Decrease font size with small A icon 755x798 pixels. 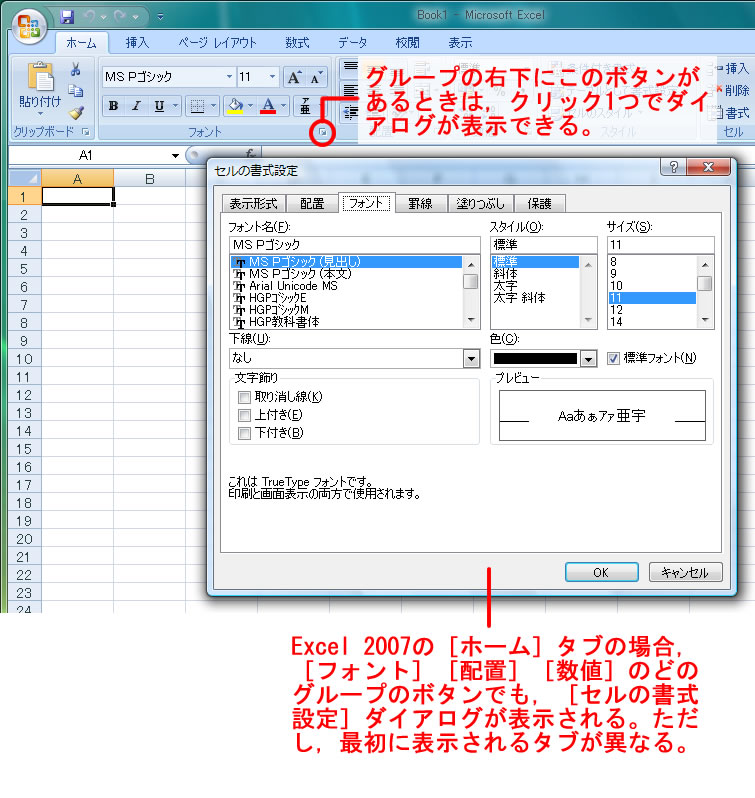(315, 77)
